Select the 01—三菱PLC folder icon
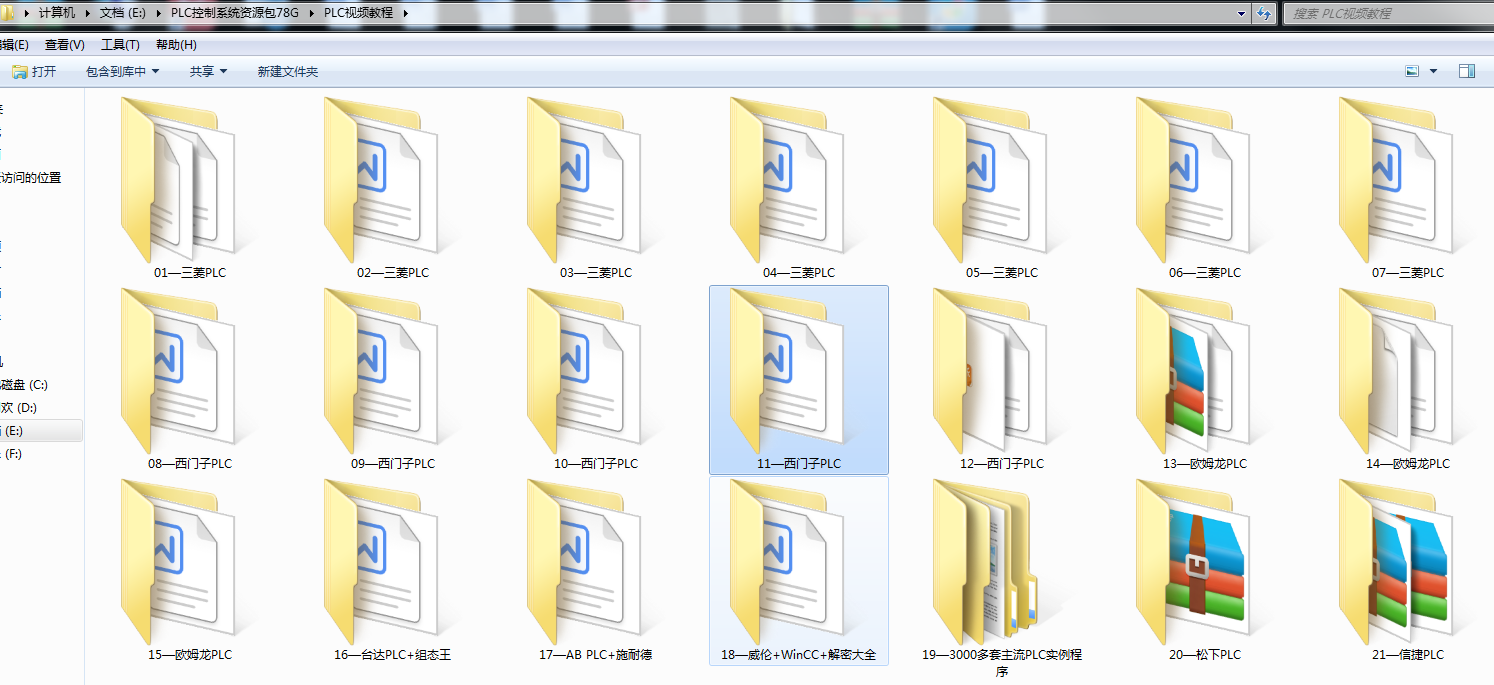1494x685 pixels. [178, 178]
